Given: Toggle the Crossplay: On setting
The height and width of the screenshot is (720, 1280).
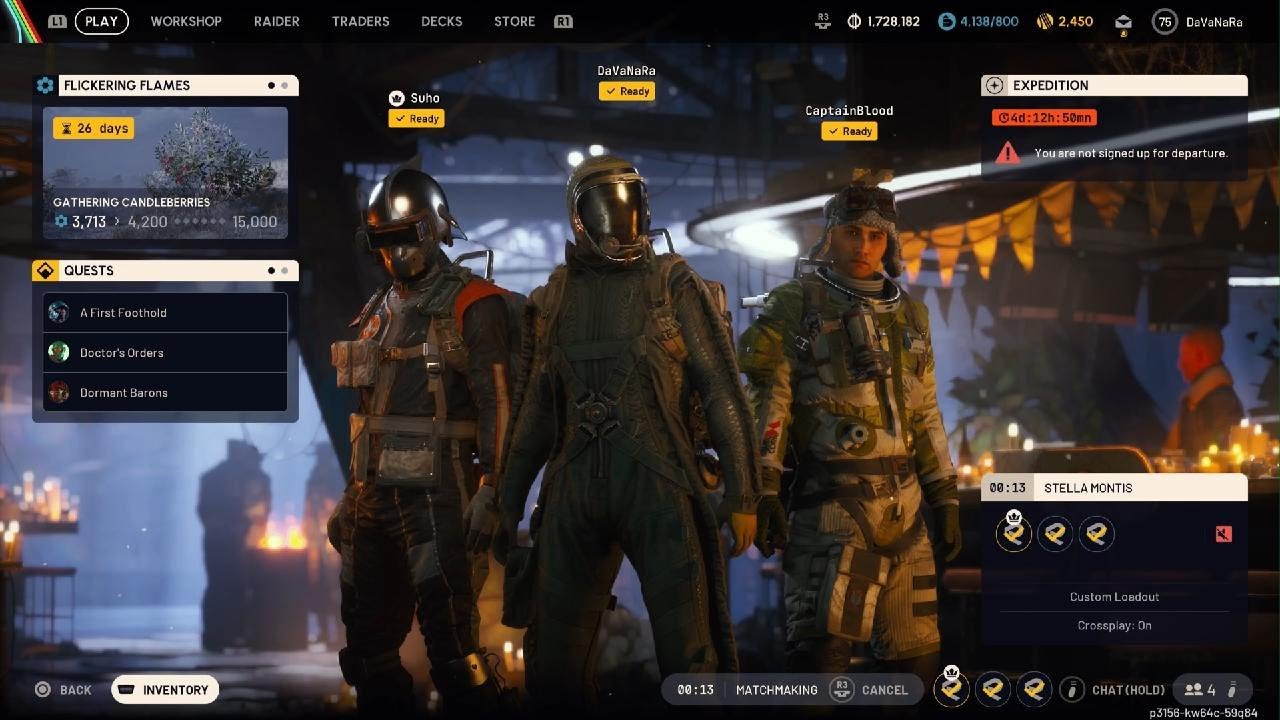Looking at the screenshot, I should tap(1114, 625).
